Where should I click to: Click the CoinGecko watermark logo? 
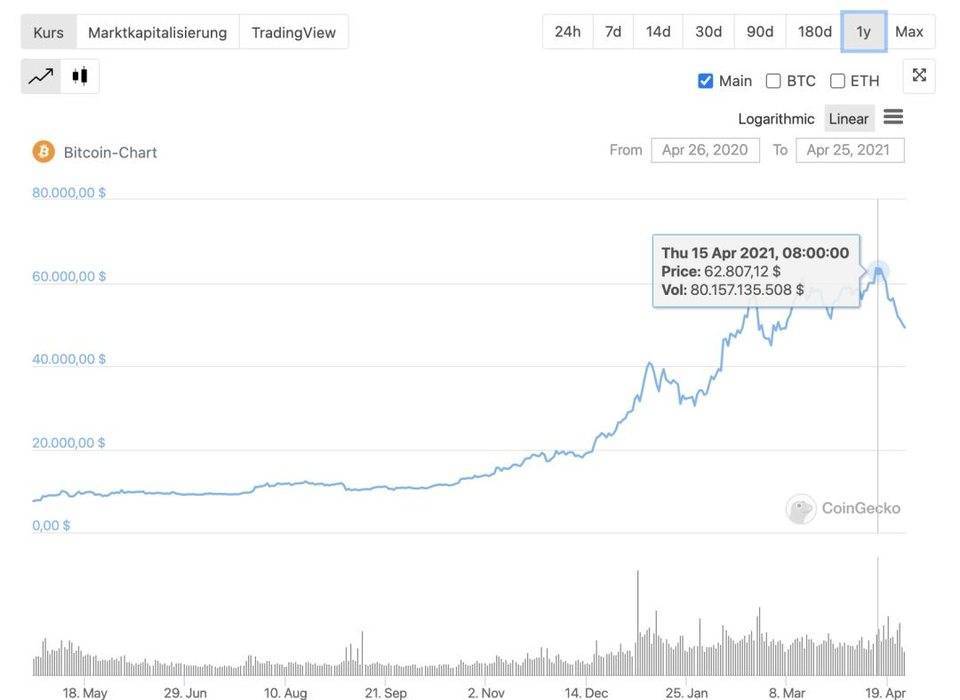pyautogui.click(x=801, y=509)
